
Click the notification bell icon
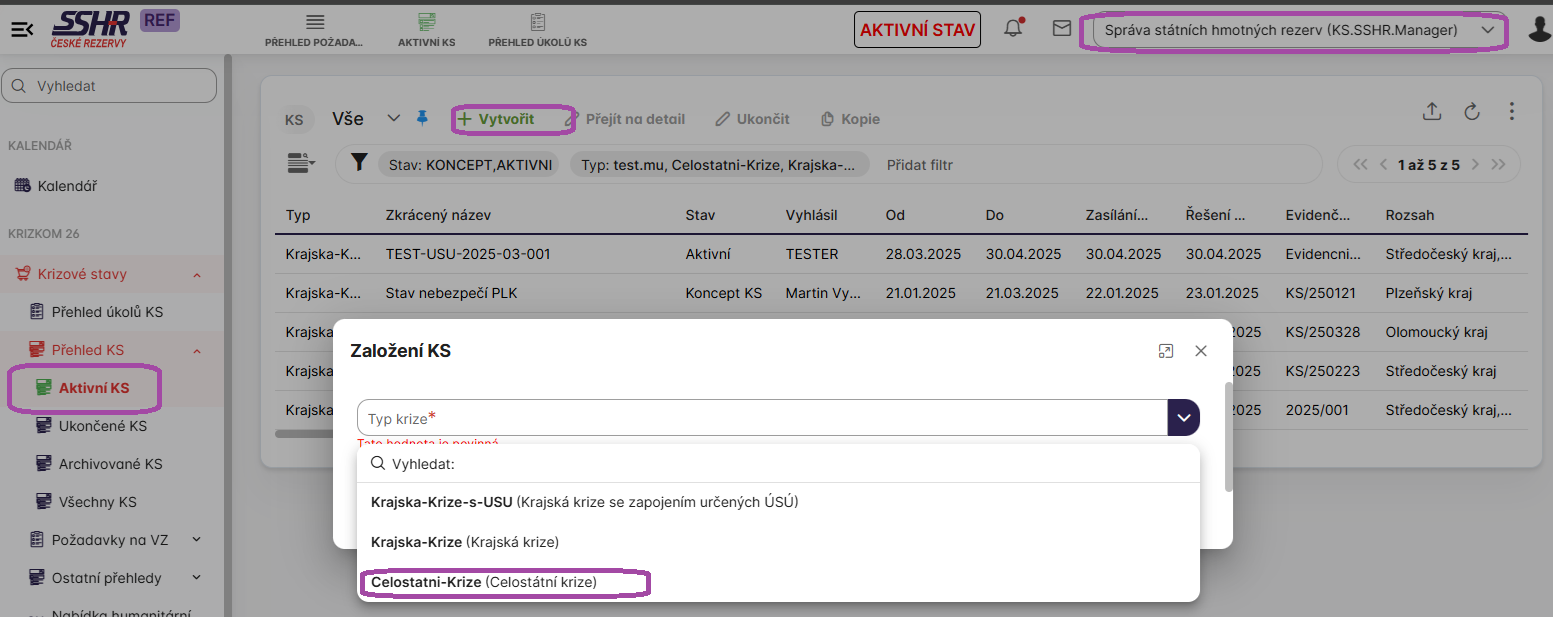tap(1013, 29)
